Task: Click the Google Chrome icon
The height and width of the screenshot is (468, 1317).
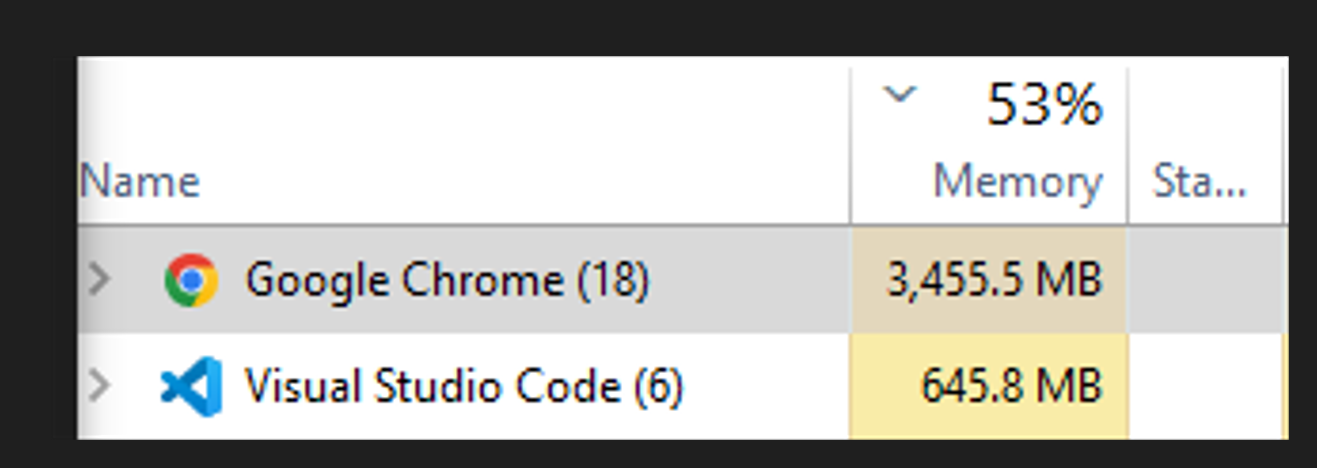Action: click(x=191, y=280)
